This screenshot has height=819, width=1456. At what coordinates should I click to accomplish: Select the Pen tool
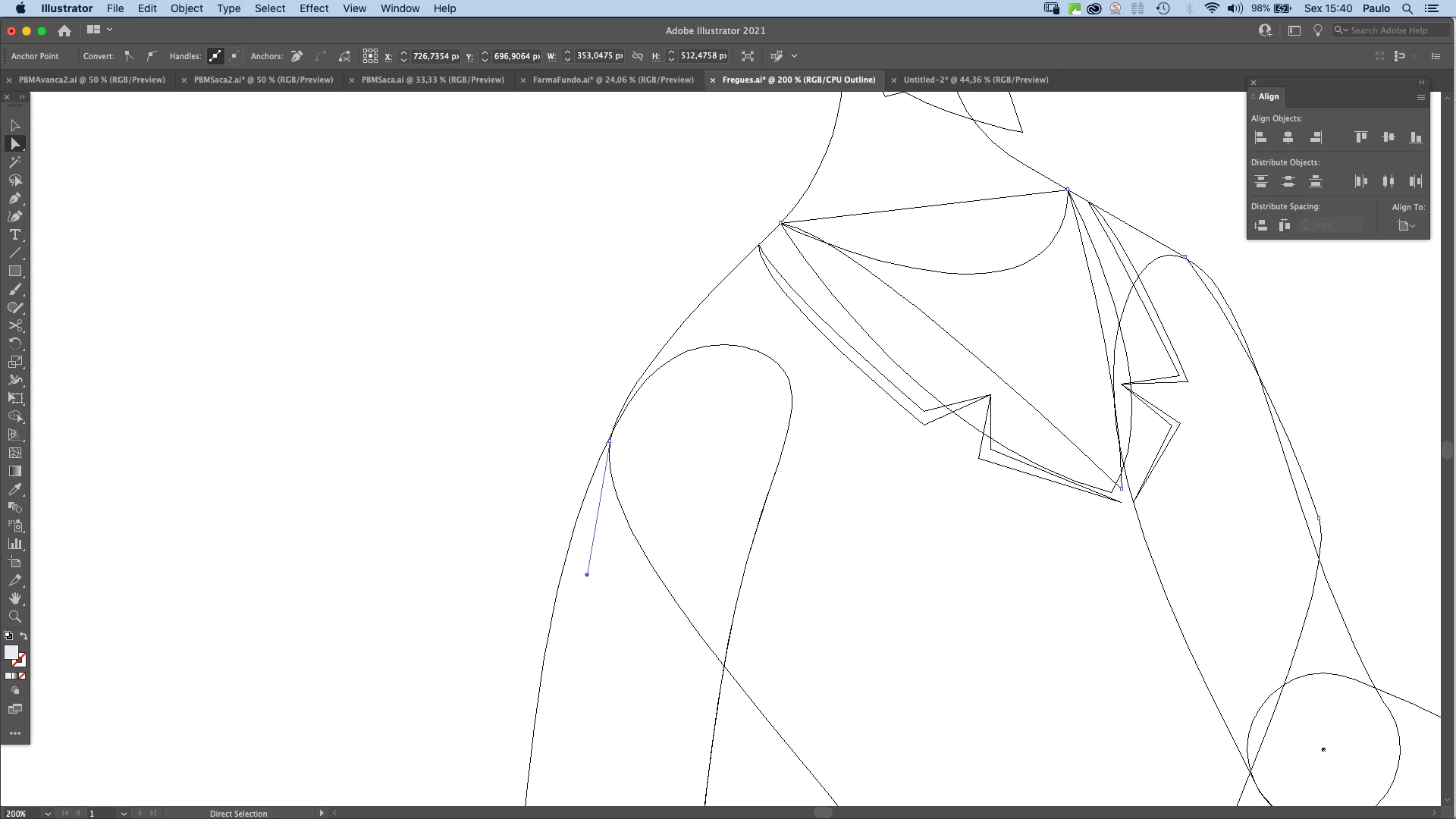14,199
